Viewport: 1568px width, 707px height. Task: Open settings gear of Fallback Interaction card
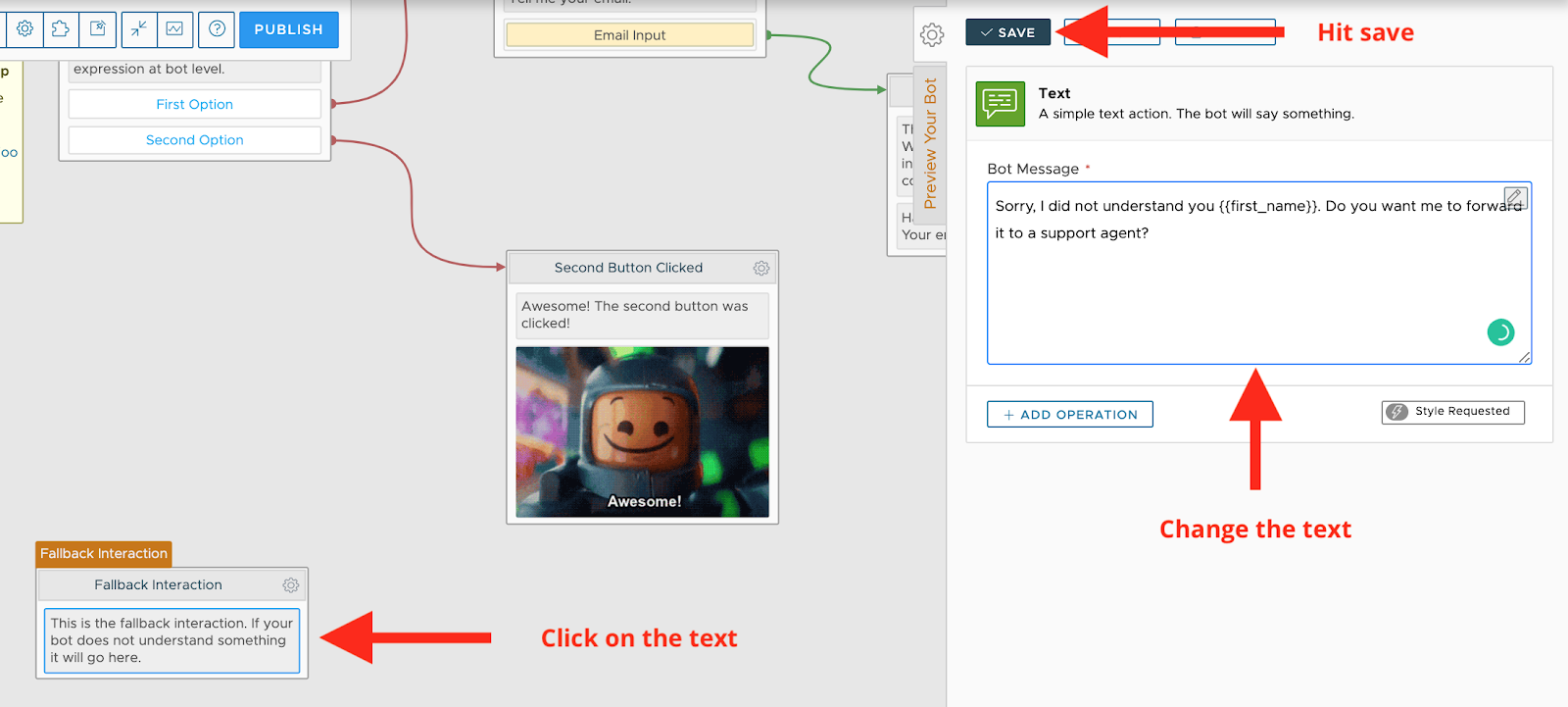click(291, 585)
